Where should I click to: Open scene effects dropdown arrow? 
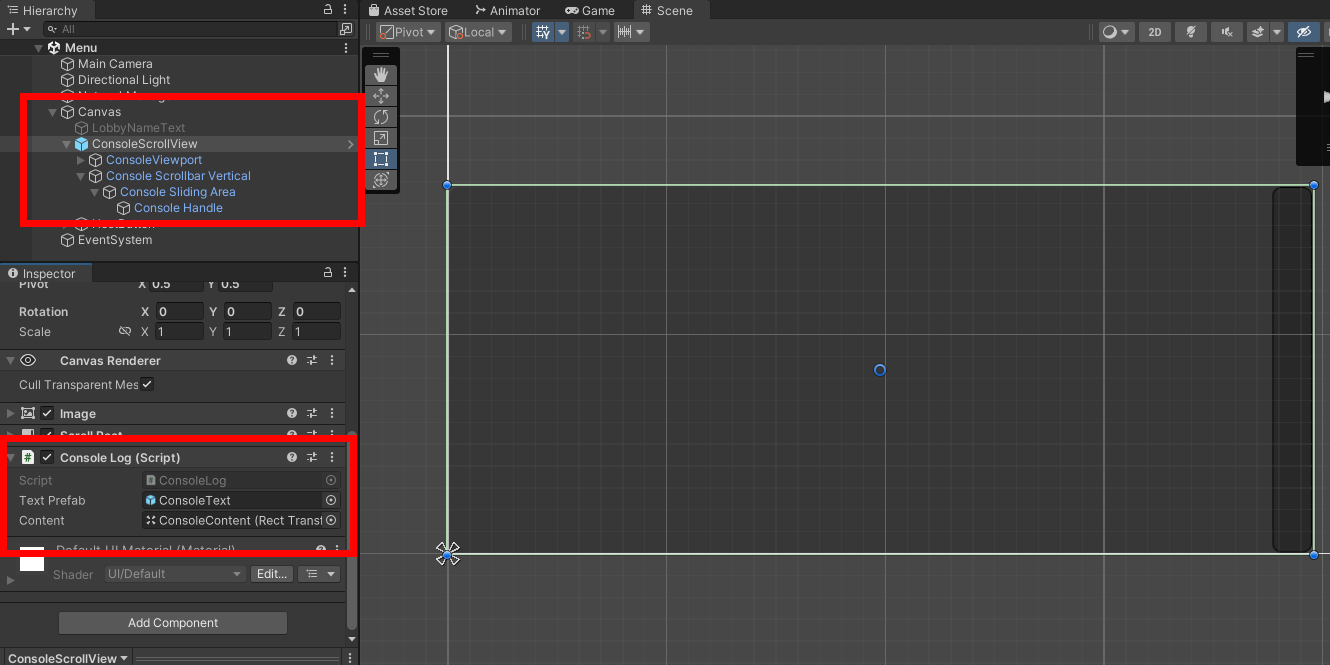point(1278,32)
